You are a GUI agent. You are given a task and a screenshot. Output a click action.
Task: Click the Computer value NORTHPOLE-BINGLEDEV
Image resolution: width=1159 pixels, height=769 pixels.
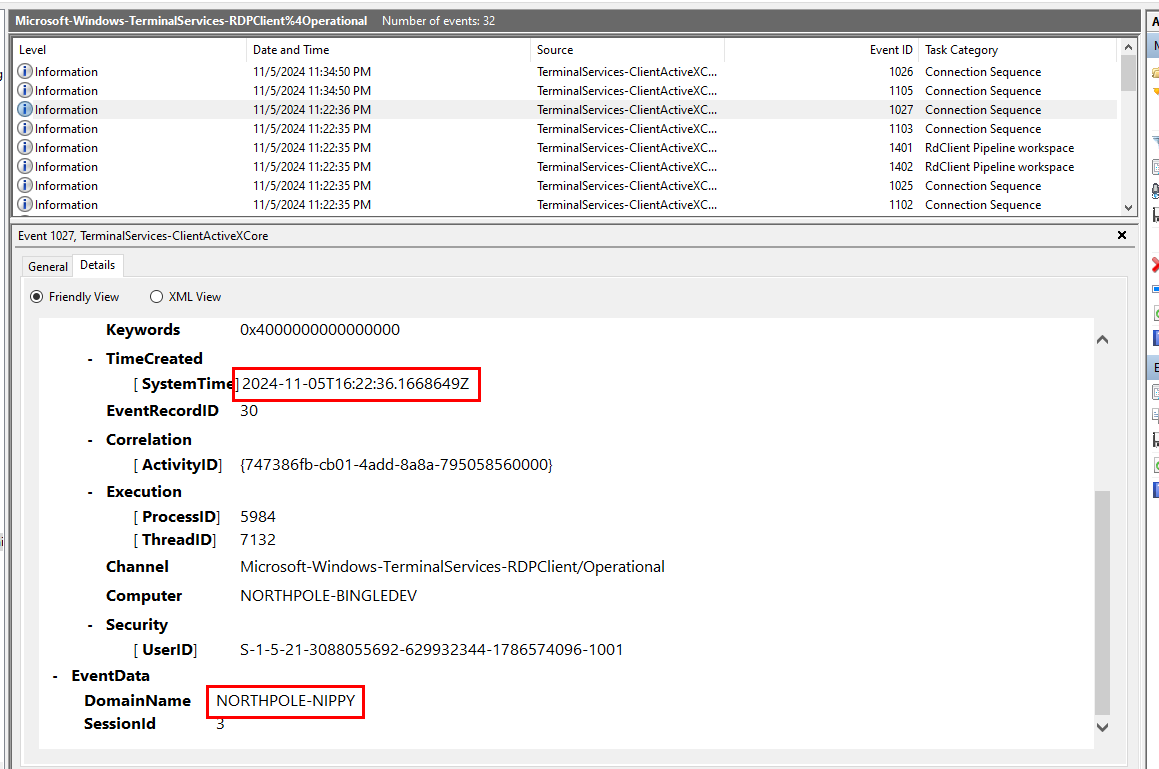328,596
